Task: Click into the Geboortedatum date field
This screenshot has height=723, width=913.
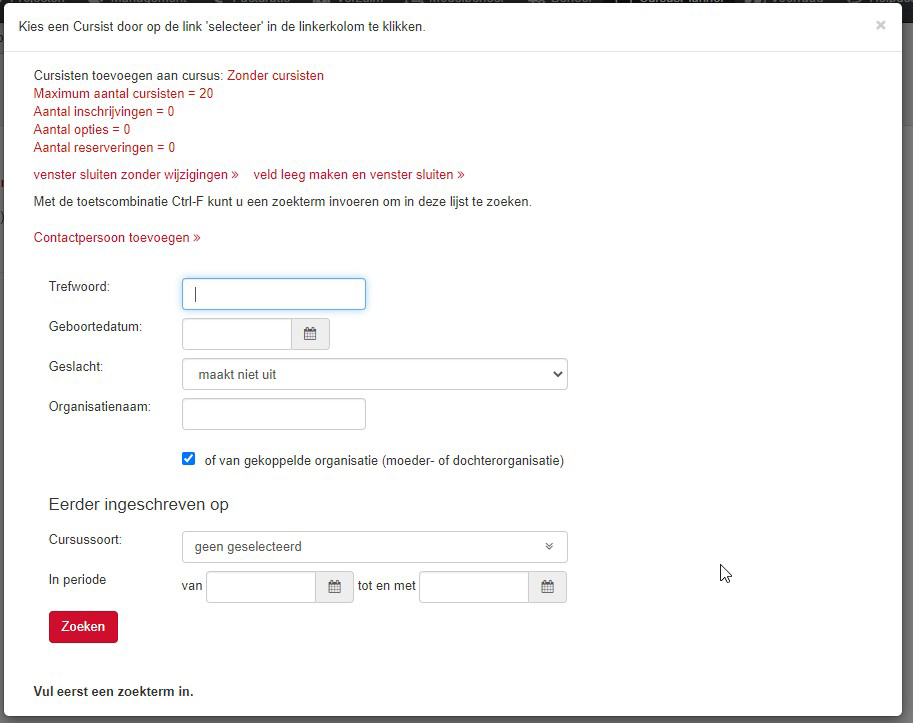Action: (x=237, y=334)
